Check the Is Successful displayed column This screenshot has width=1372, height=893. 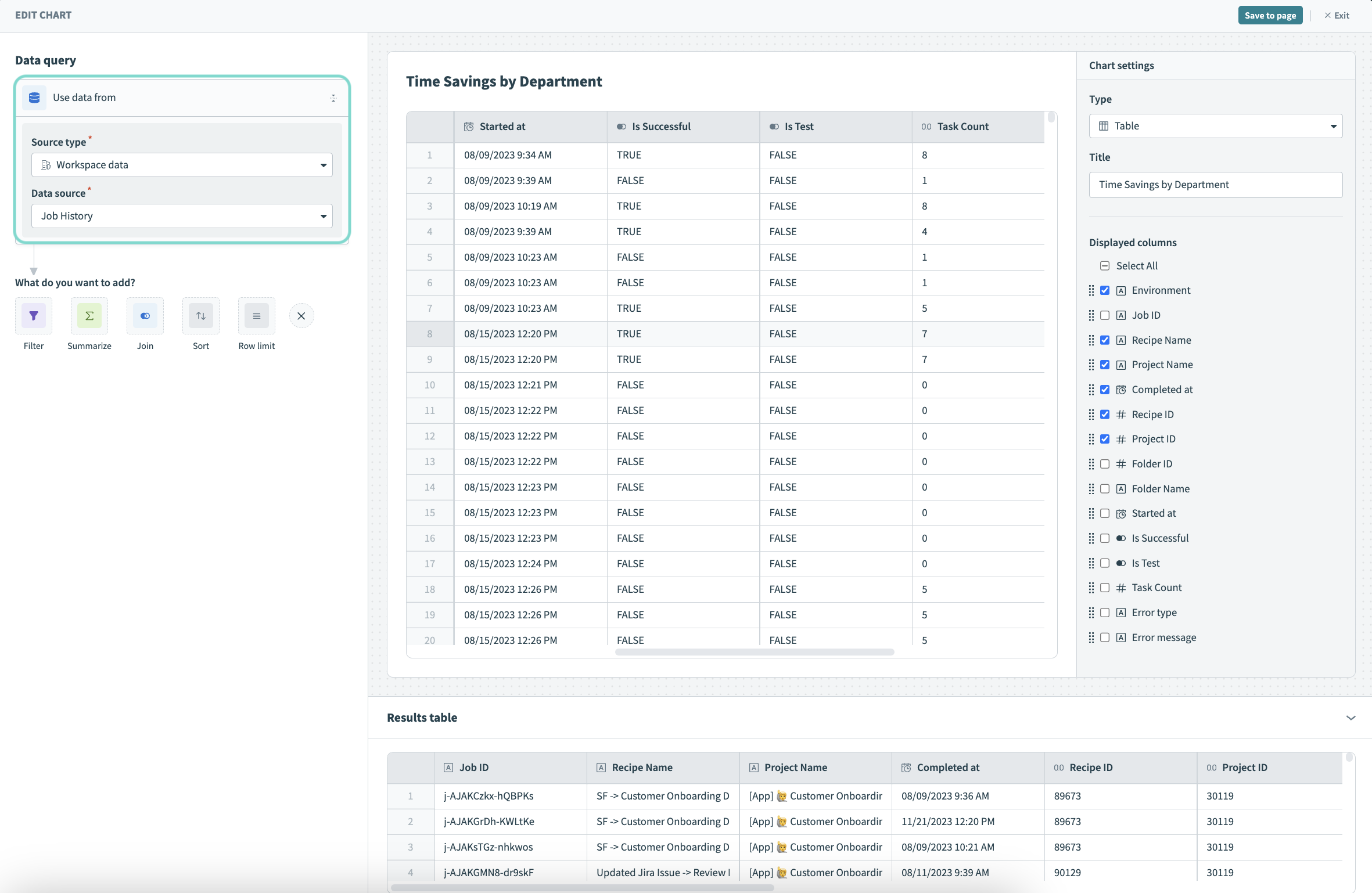coord(1105,538)
